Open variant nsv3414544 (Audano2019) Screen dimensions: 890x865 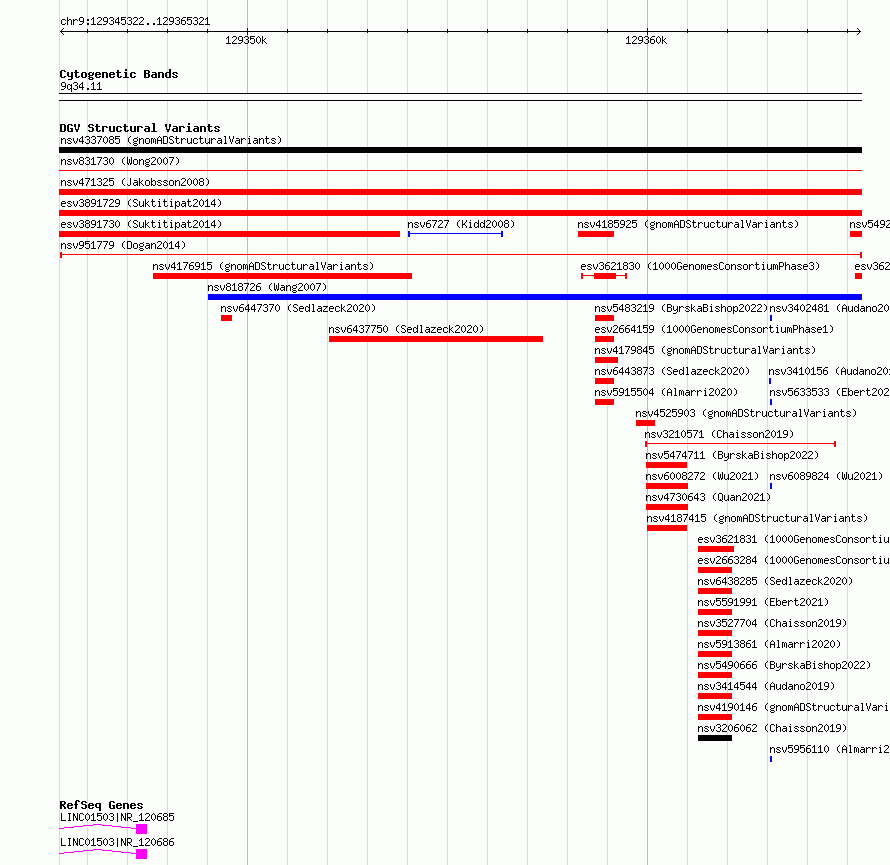pyautogui.click(x=766, y=686)
